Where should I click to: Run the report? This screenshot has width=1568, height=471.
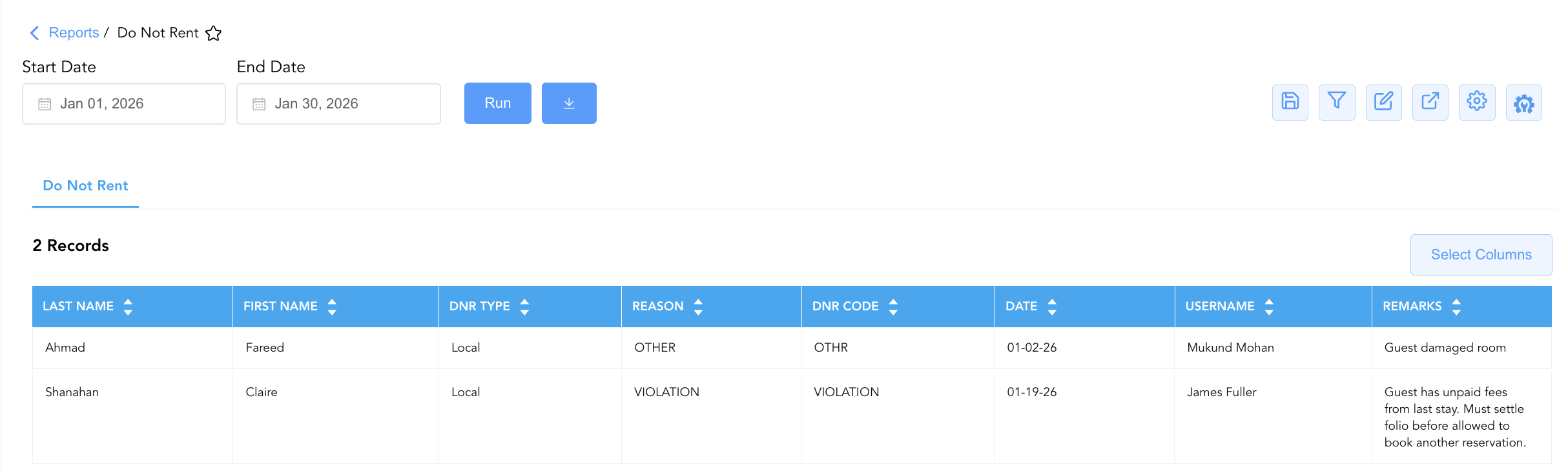(498, 103)
